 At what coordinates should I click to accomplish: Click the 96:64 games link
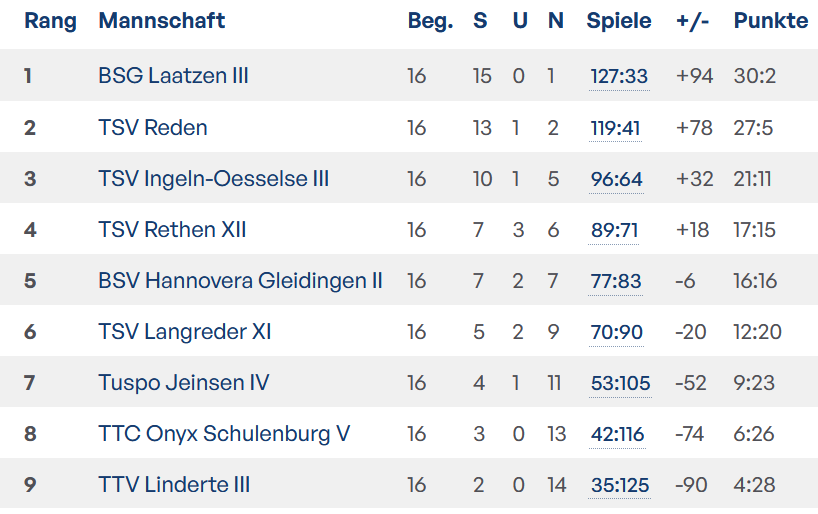coord(616,179)
